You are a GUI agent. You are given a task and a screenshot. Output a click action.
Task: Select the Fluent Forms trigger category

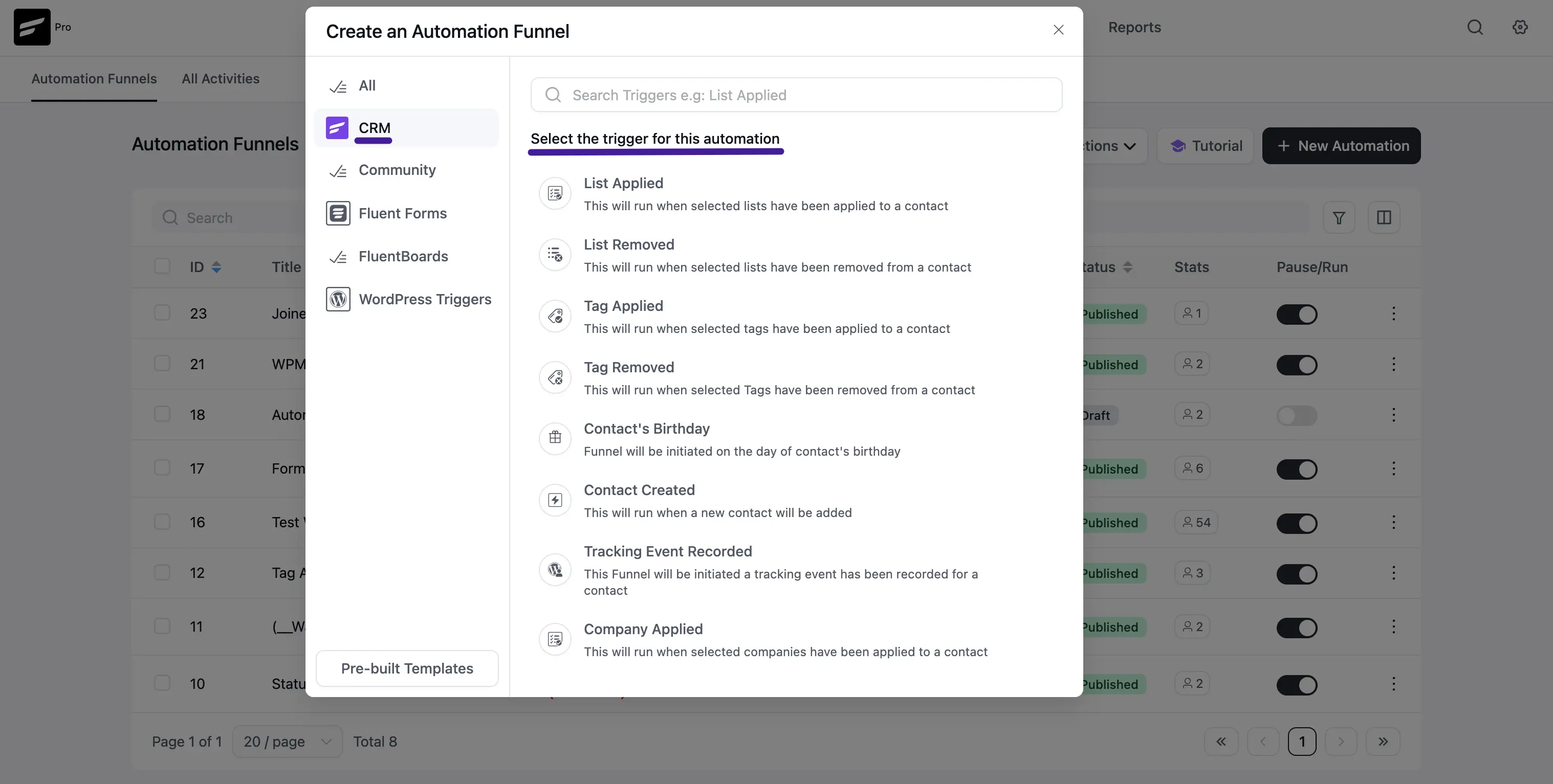coord(406,213)
